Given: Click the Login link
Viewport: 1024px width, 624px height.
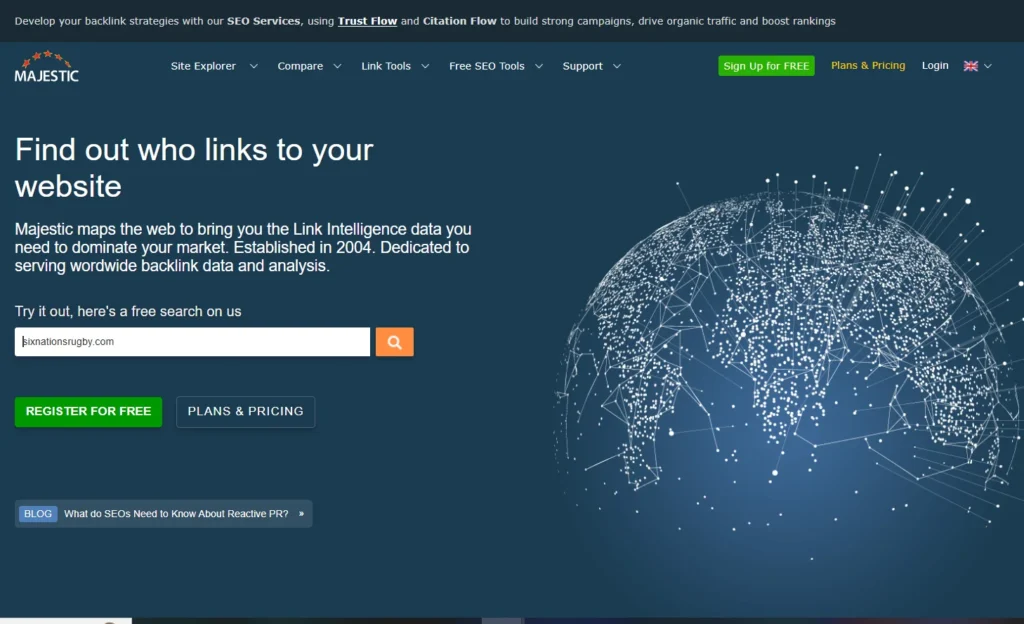Looking at the screenshot, I should (x=935, y=66).
